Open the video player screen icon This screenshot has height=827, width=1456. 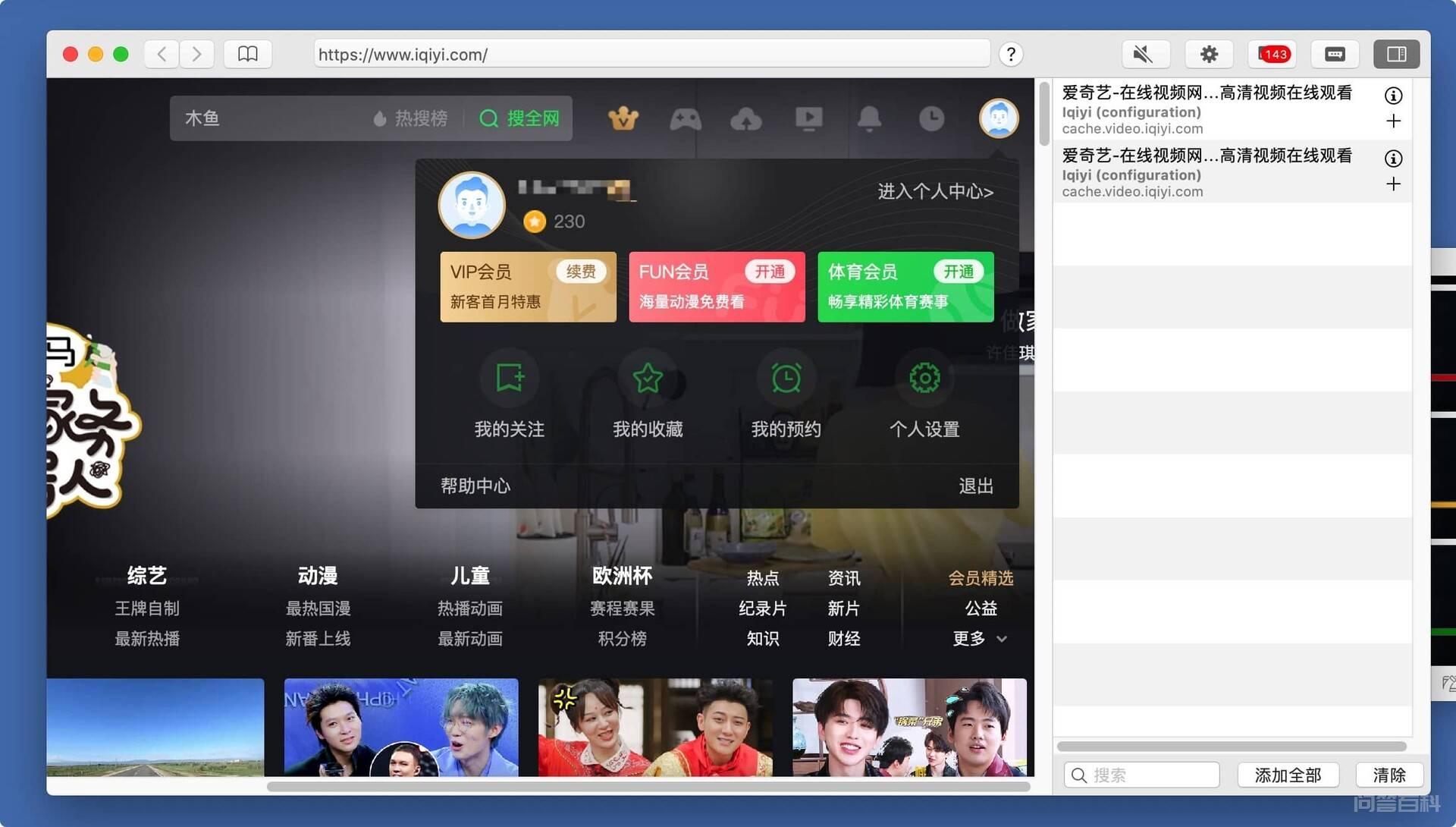808,118
